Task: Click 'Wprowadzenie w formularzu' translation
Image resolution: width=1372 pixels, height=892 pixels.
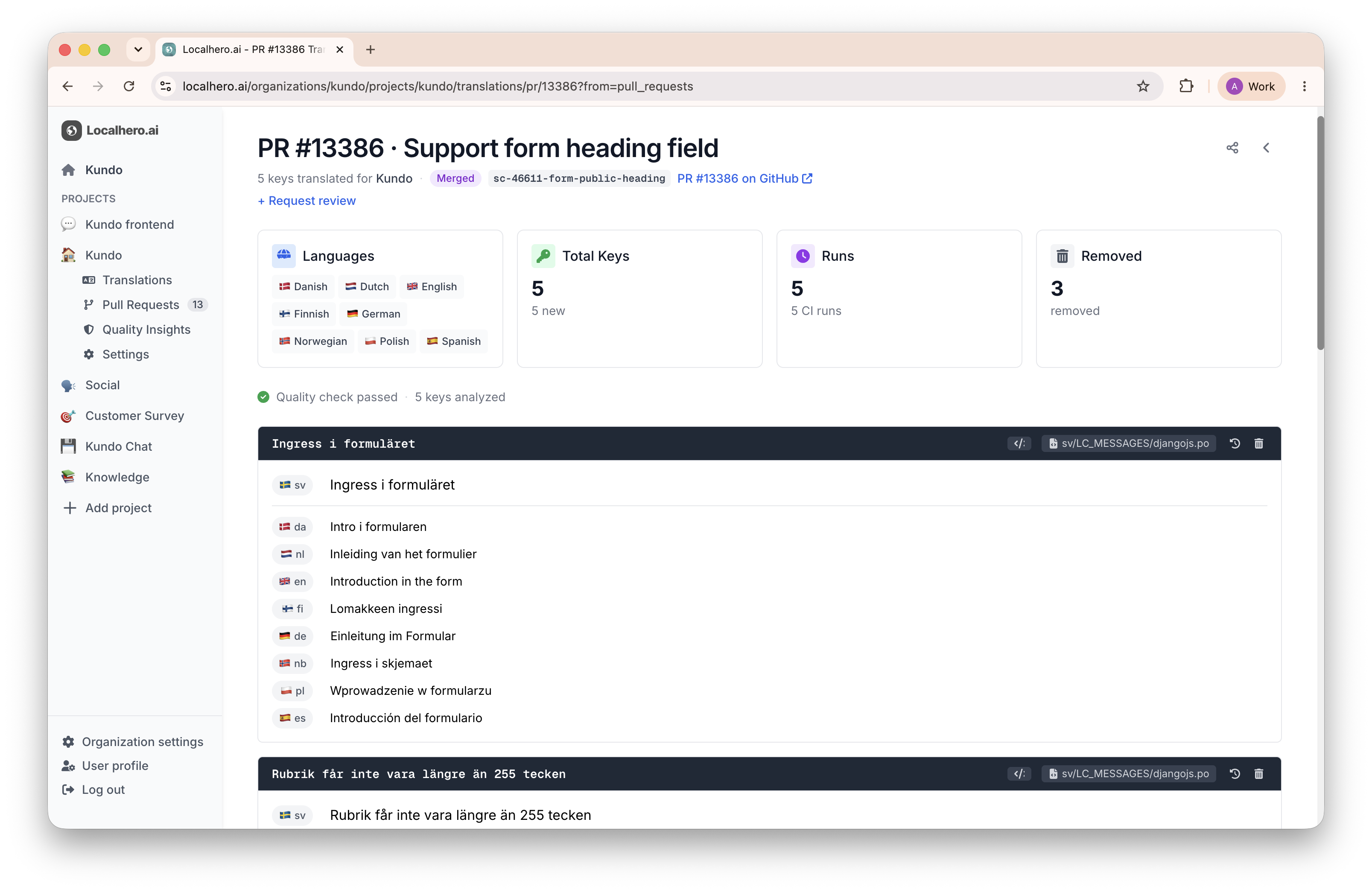Action: click(410, 690)
